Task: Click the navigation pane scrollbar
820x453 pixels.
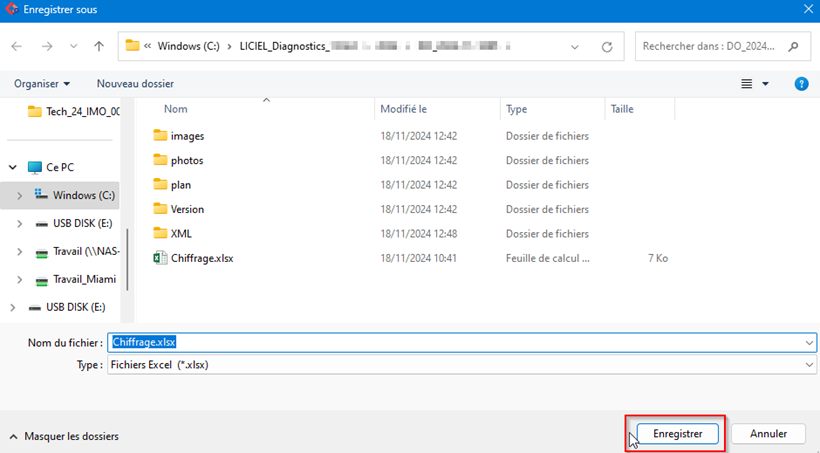Action: coord(127,259)
